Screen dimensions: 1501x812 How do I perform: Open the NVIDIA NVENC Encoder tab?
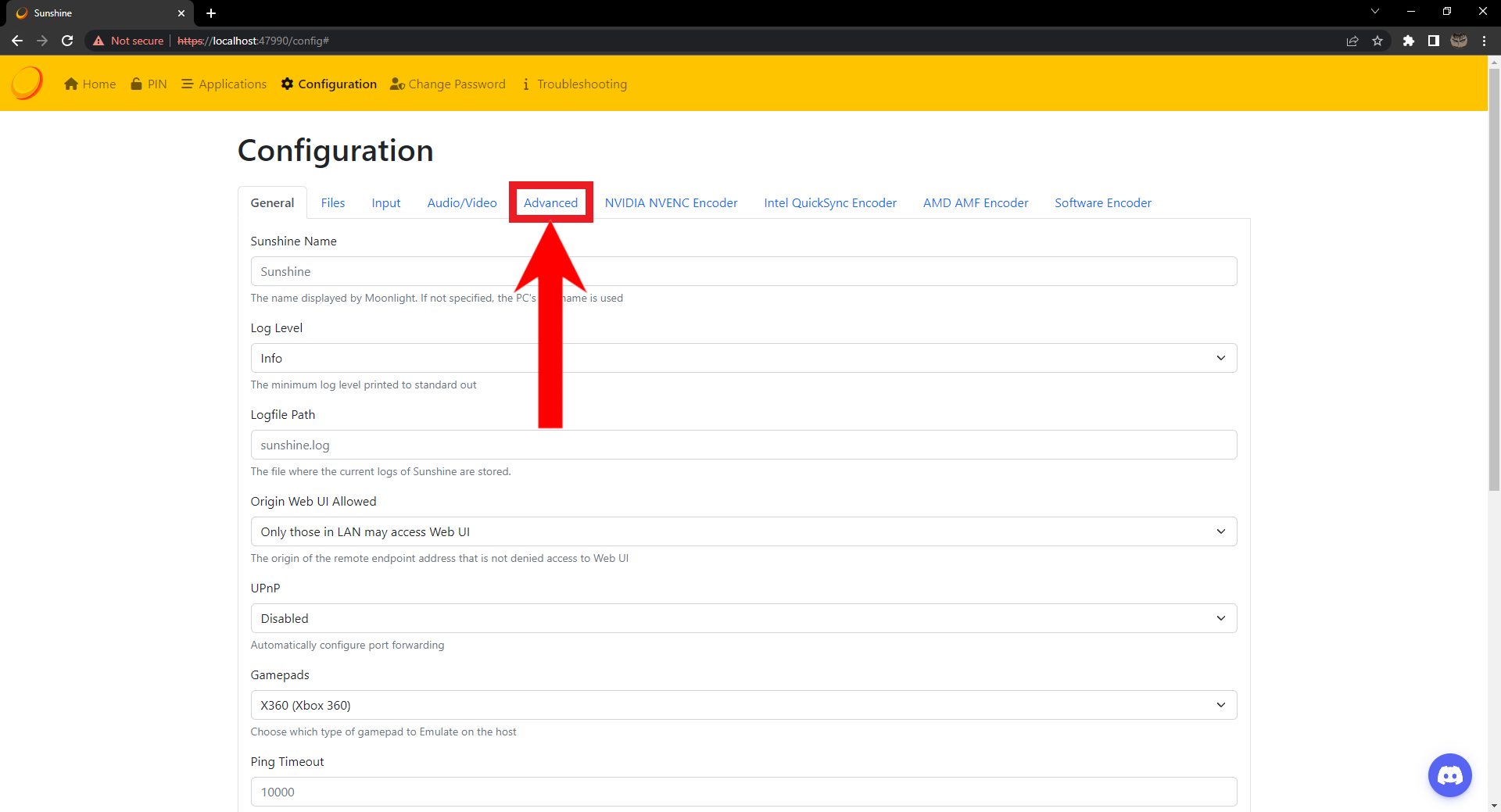(x=672, y=203)
